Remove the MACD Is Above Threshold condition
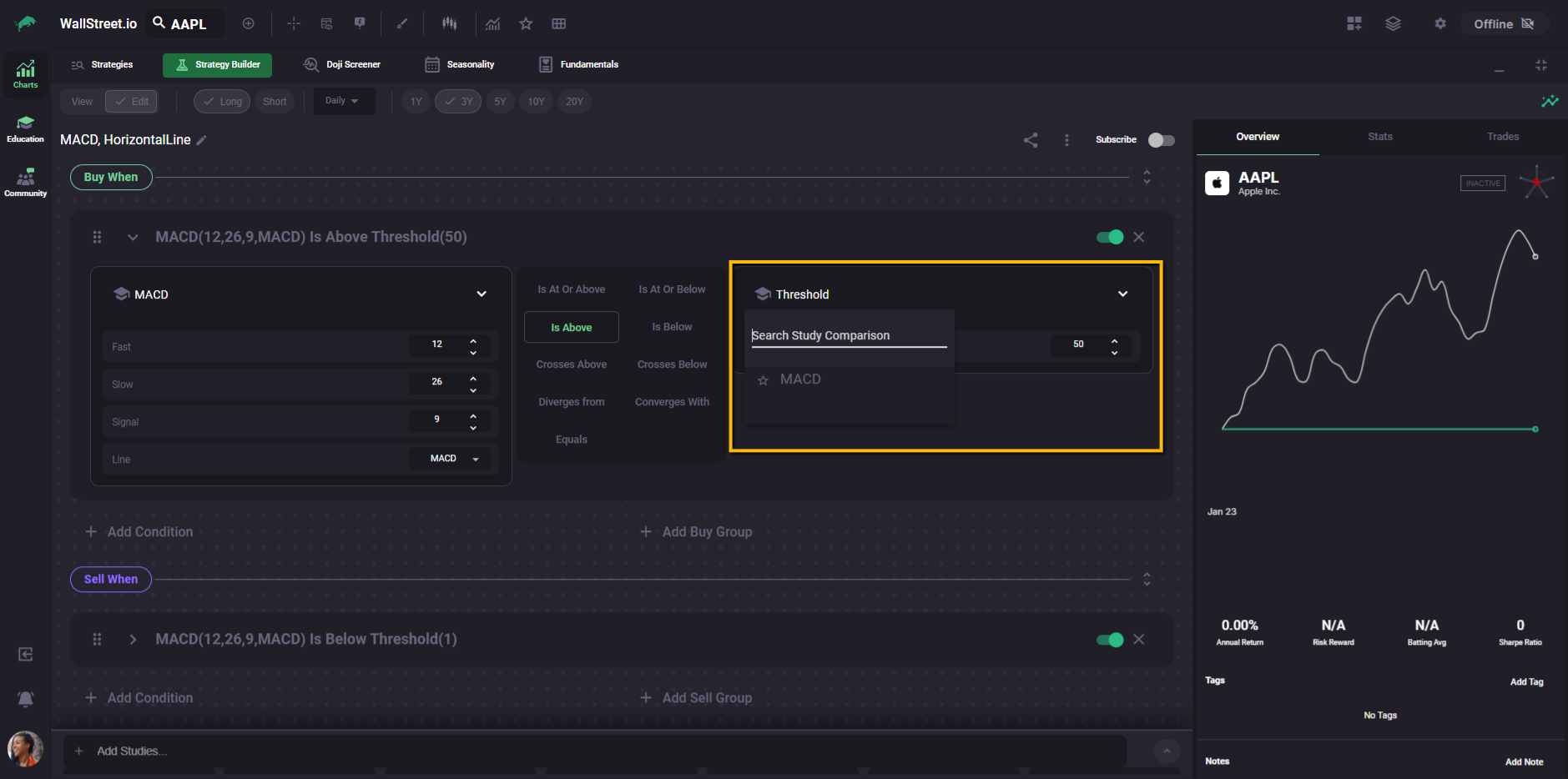 coord(1138,237)
